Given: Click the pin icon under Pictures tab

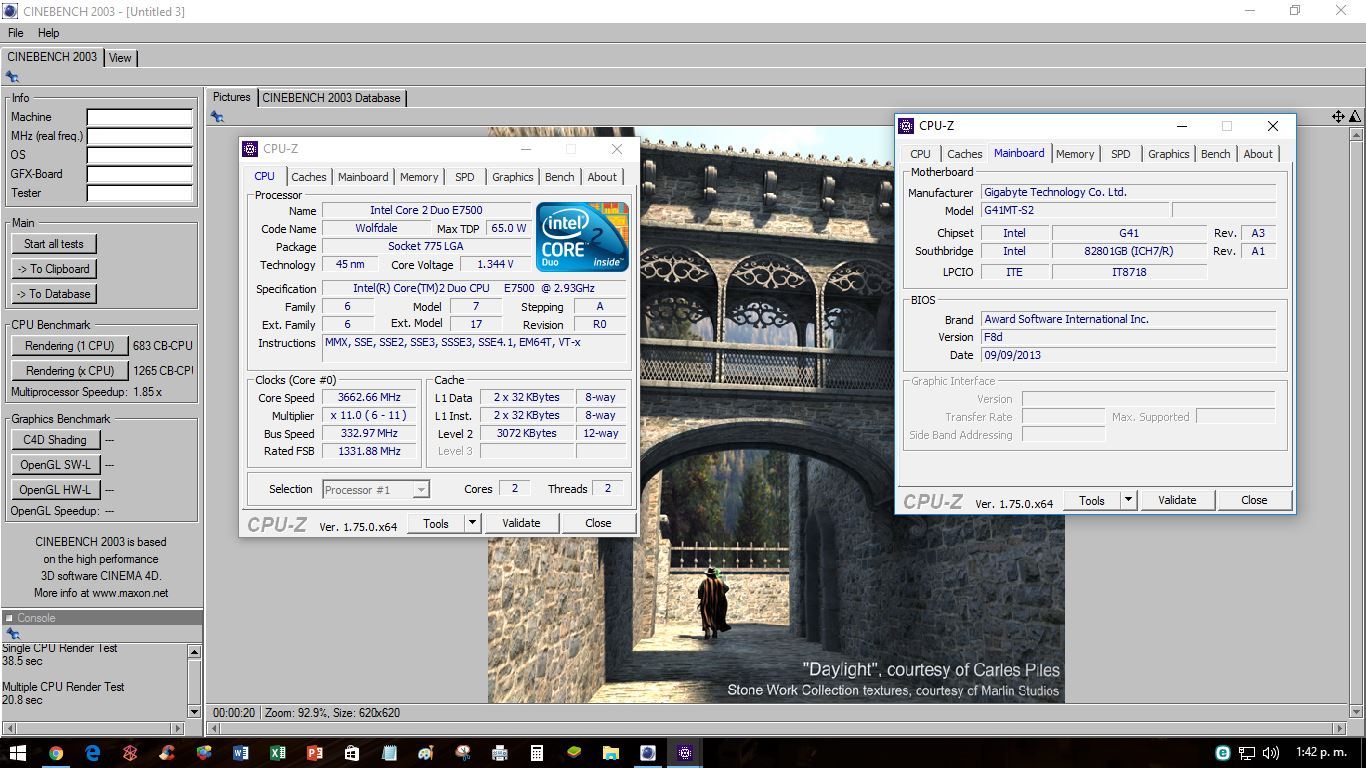Looking at the screenshot, I should tap(217, 117).
